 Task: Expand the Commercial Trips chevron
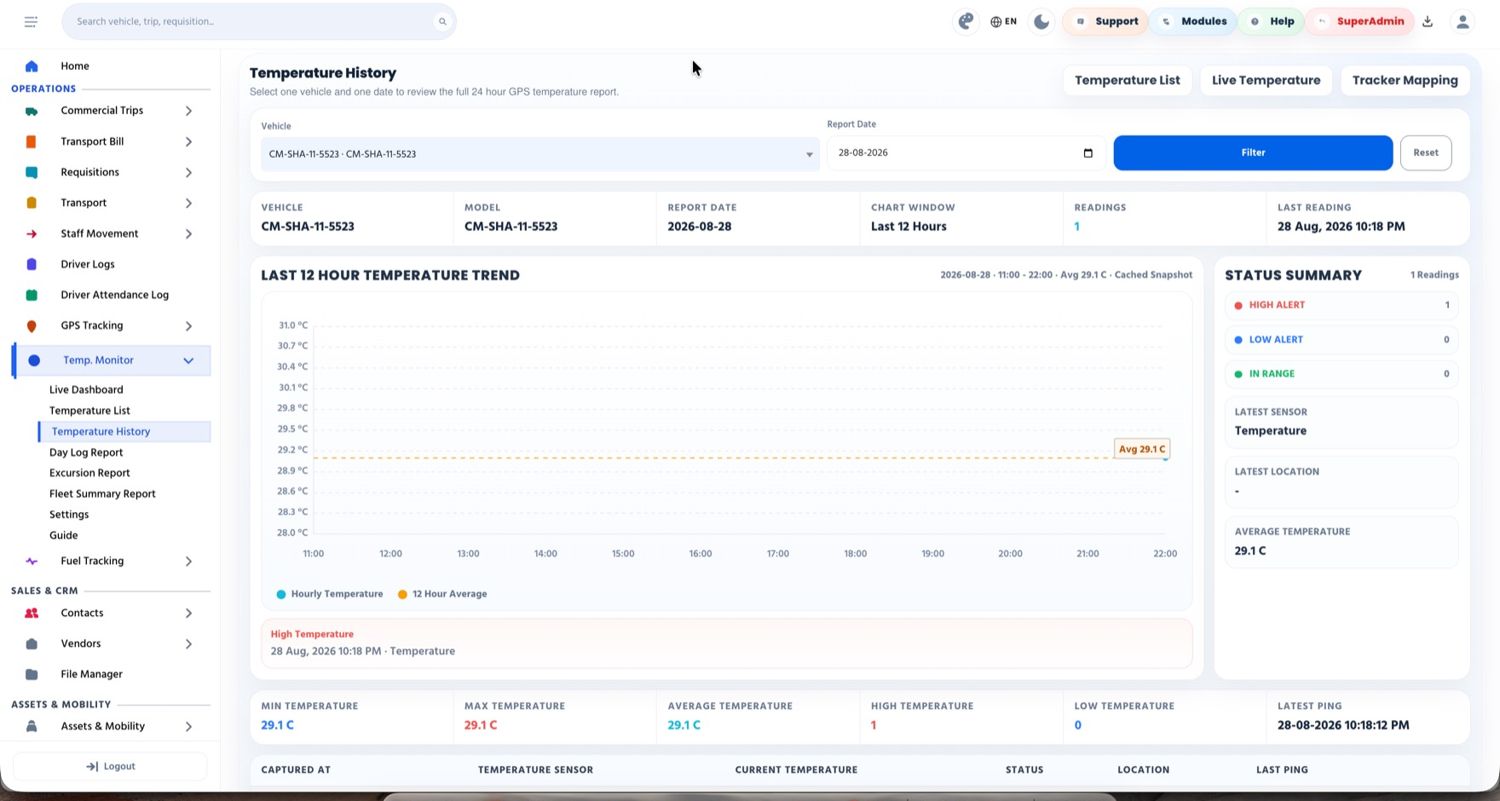[188, 111]
